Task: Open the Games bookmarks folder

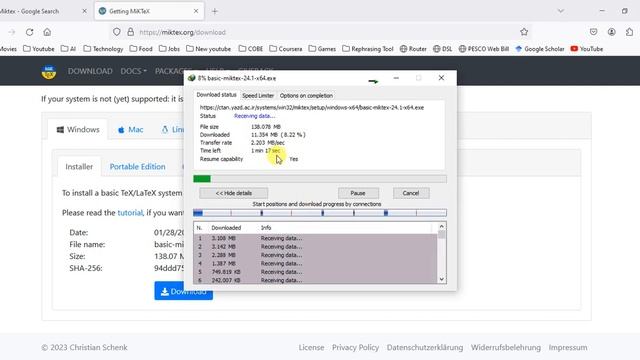Action: coord(322,49)
